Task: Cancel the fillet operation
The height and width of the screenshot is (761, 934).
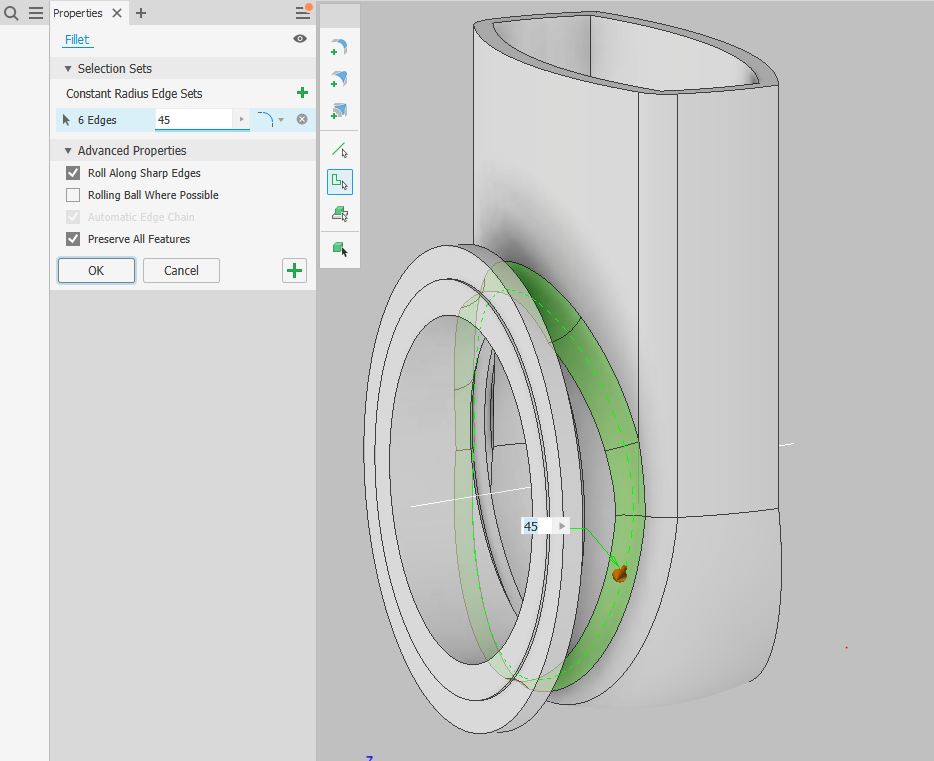Action: (x=181, y=270)
